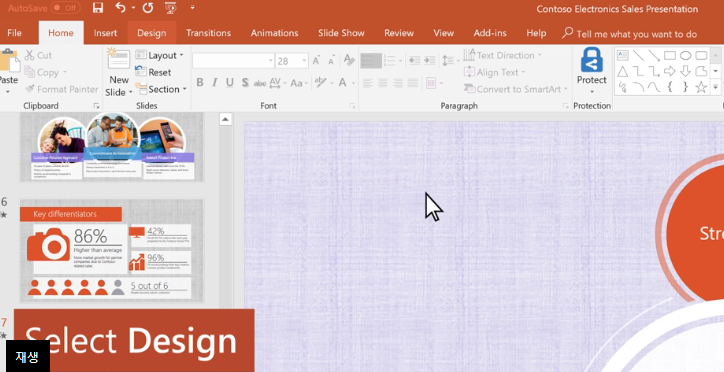Toggle text Shadow

coord(245,83)
